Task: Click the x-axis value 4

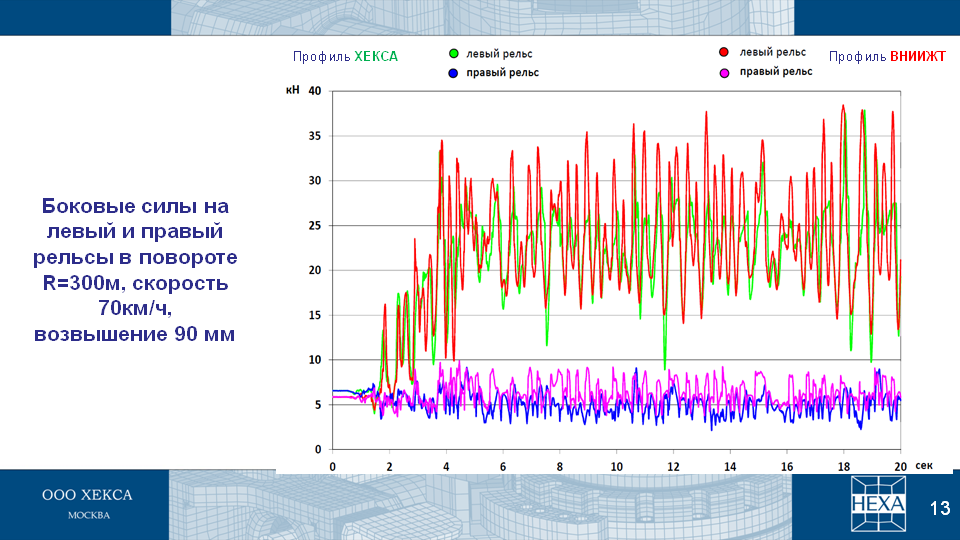Action: [x=446, y=467]
